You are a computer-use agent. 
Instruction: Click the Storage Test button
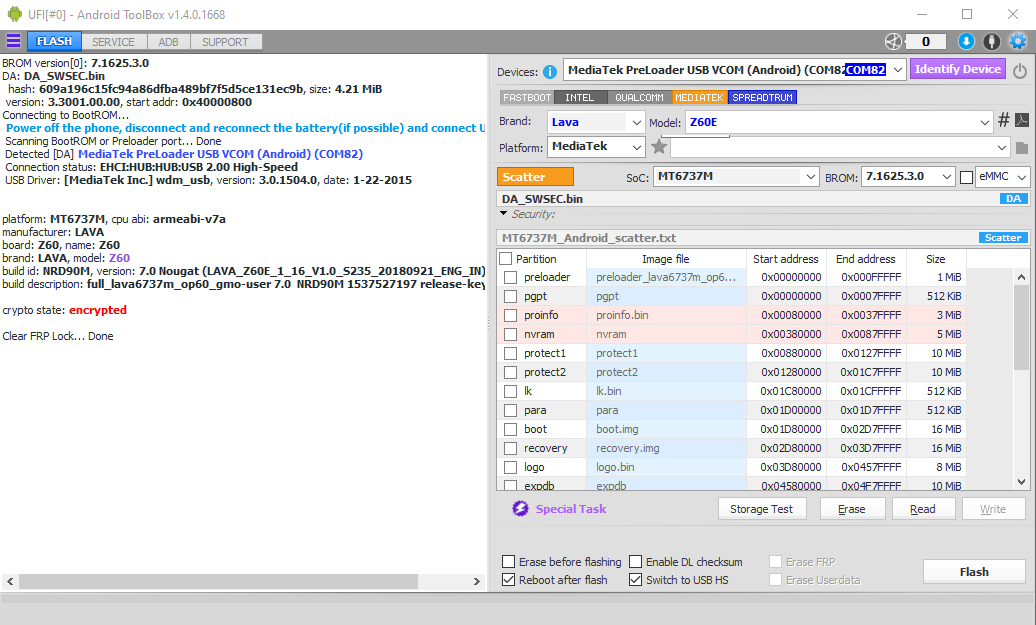pos(762,509)
